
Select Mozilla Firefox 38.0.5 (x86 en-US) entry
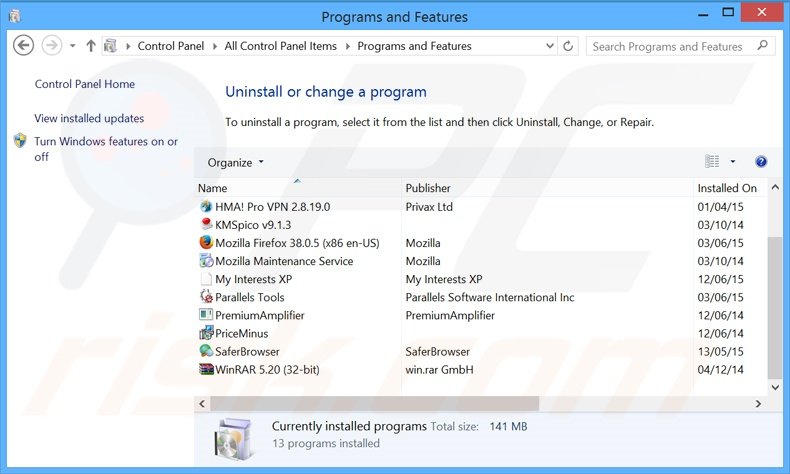297,243
